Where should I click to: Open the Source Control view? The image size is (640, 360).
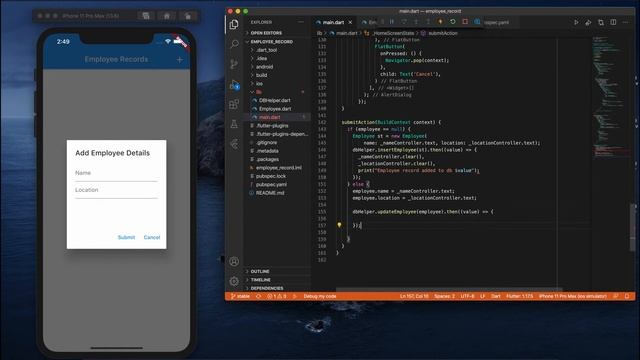point(234,64)
